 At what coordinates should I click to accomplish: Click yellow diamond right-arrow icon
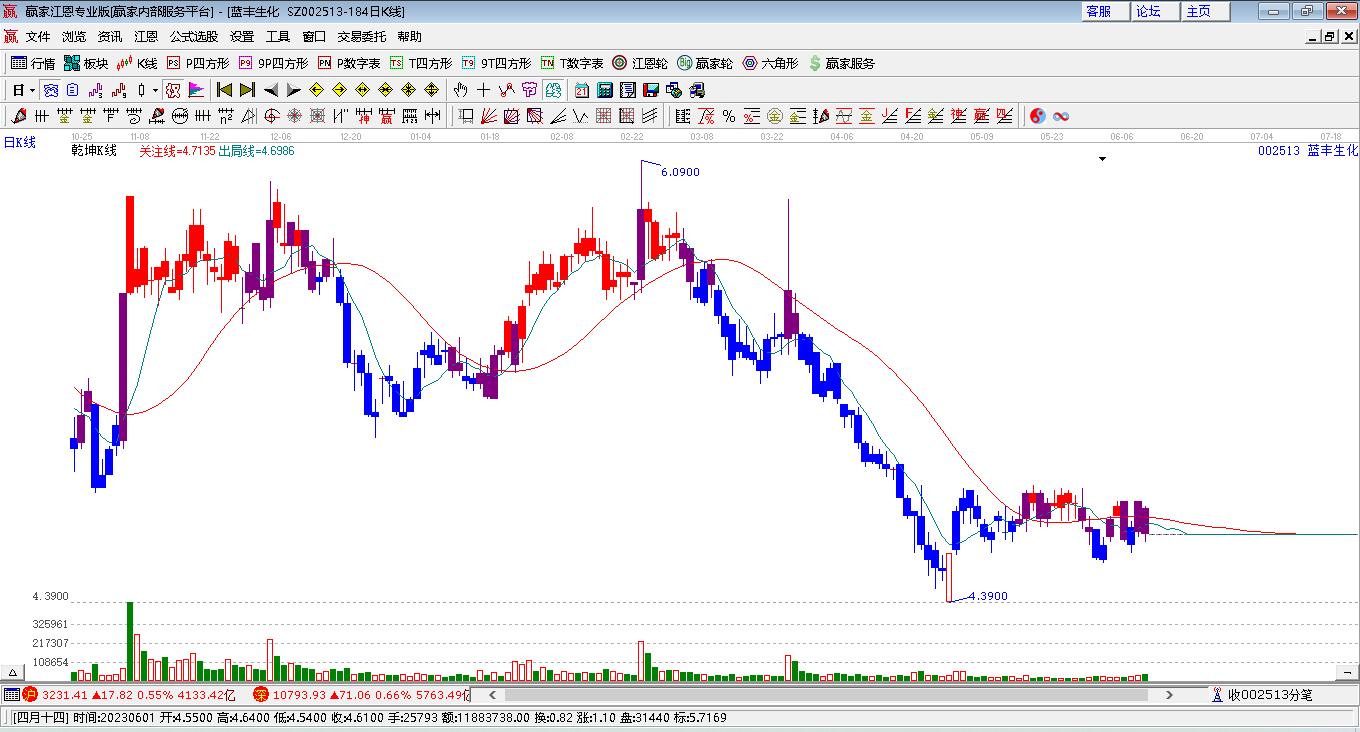(339, 90)
